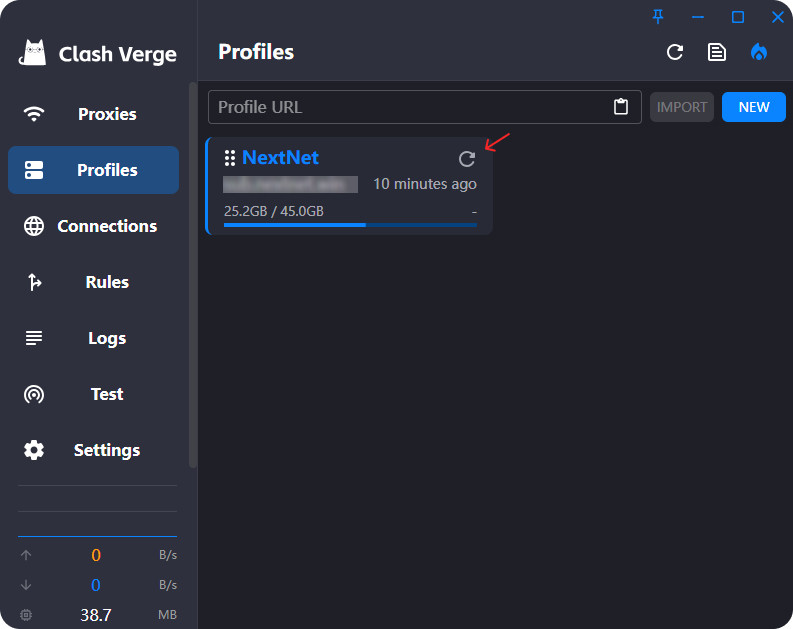
Task: Select the NextNet profile name
Action: [x=280, y=158]
